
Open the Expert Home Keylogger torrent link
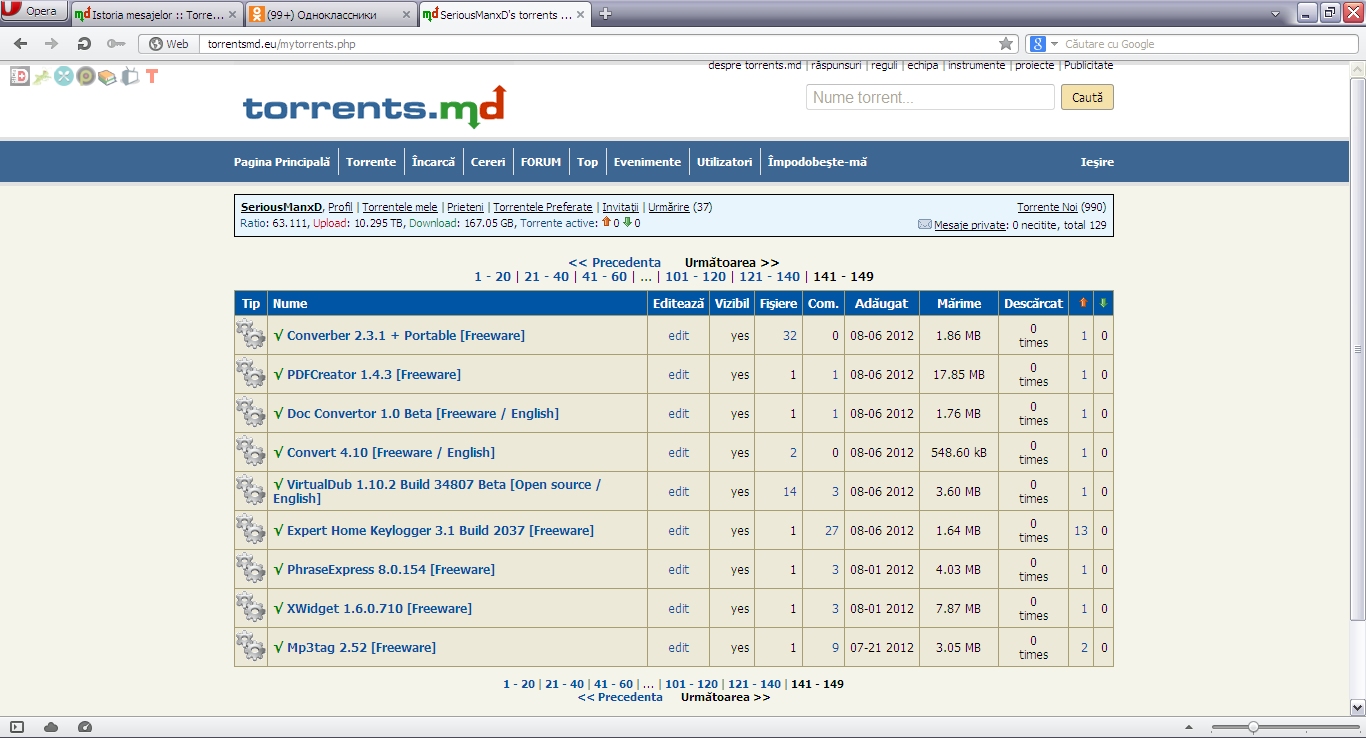pos(440,530)
